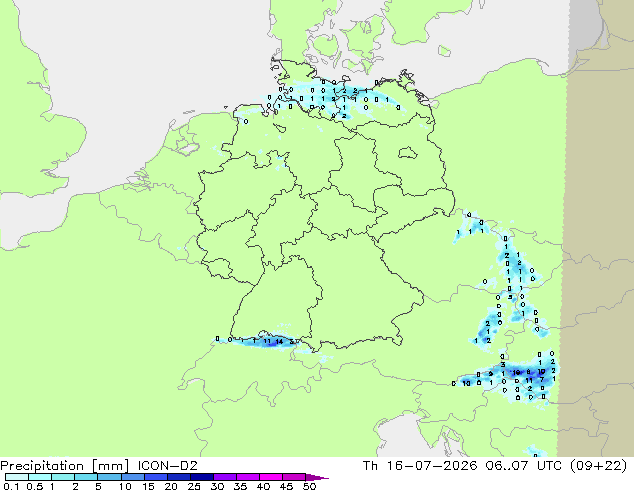This screenshot has height=490, width=634.
Task: Click the 1–2 mm legend color box
Action: [63, 477]
